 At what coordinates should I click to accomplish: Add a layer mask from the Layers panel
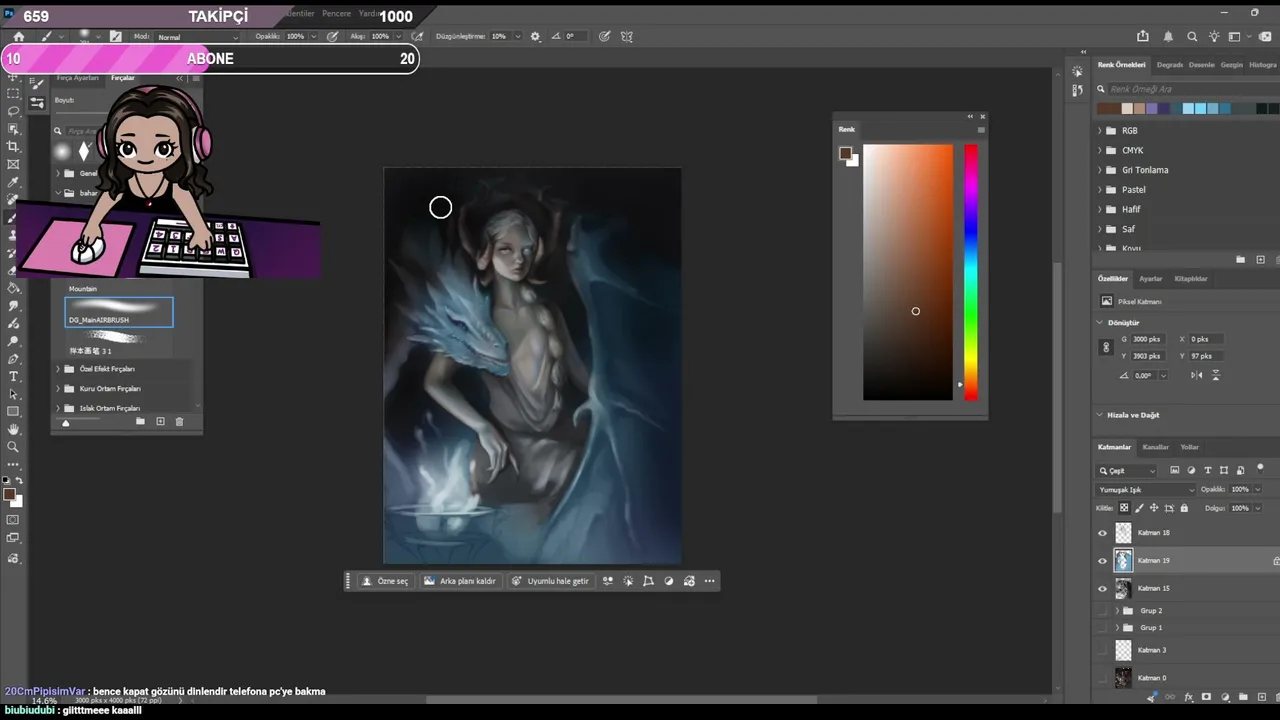click(x=1206, y=697)
